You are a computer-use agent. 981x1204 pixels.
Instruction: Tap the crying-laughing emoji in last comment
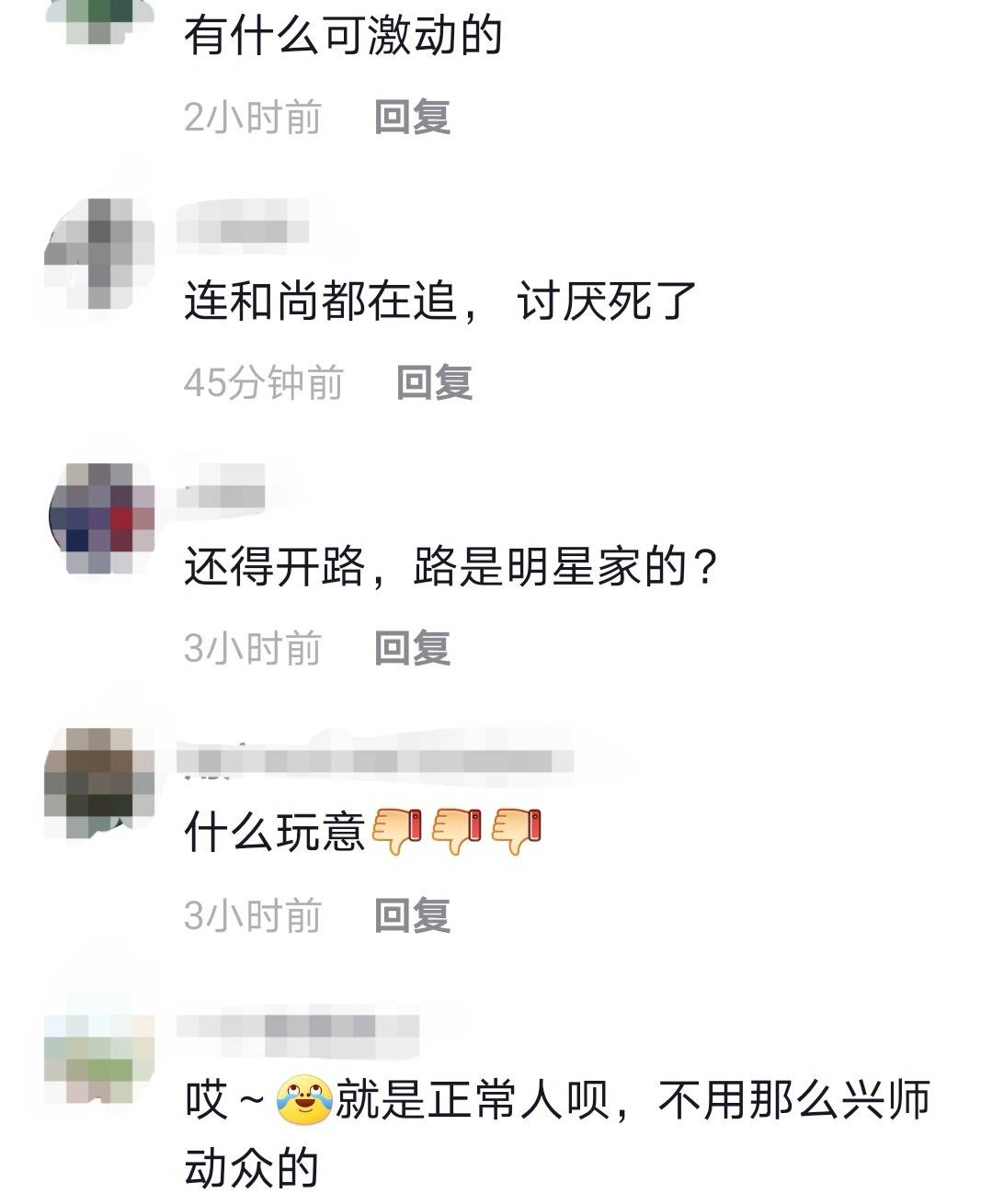pos(303,1099)
